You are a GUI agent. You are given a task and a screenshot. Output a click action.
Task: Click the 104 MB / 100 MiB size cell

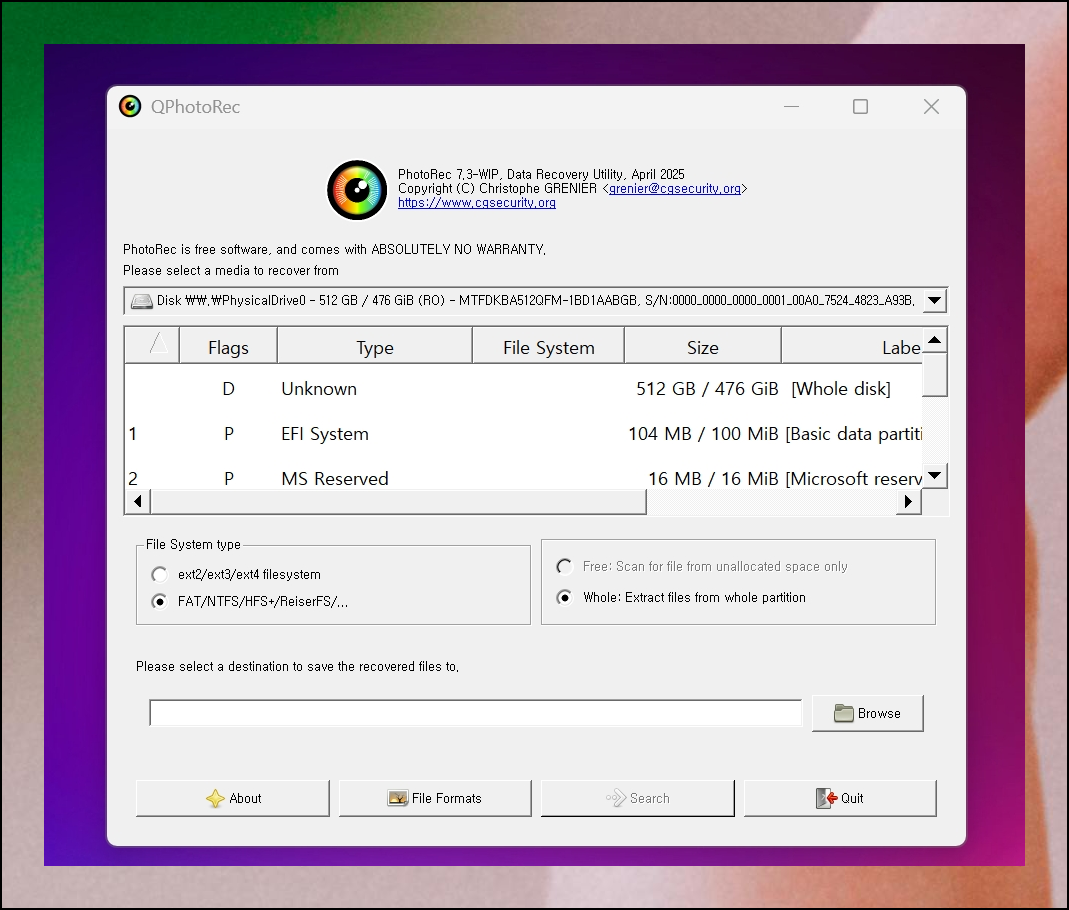(x=703, y=434)
